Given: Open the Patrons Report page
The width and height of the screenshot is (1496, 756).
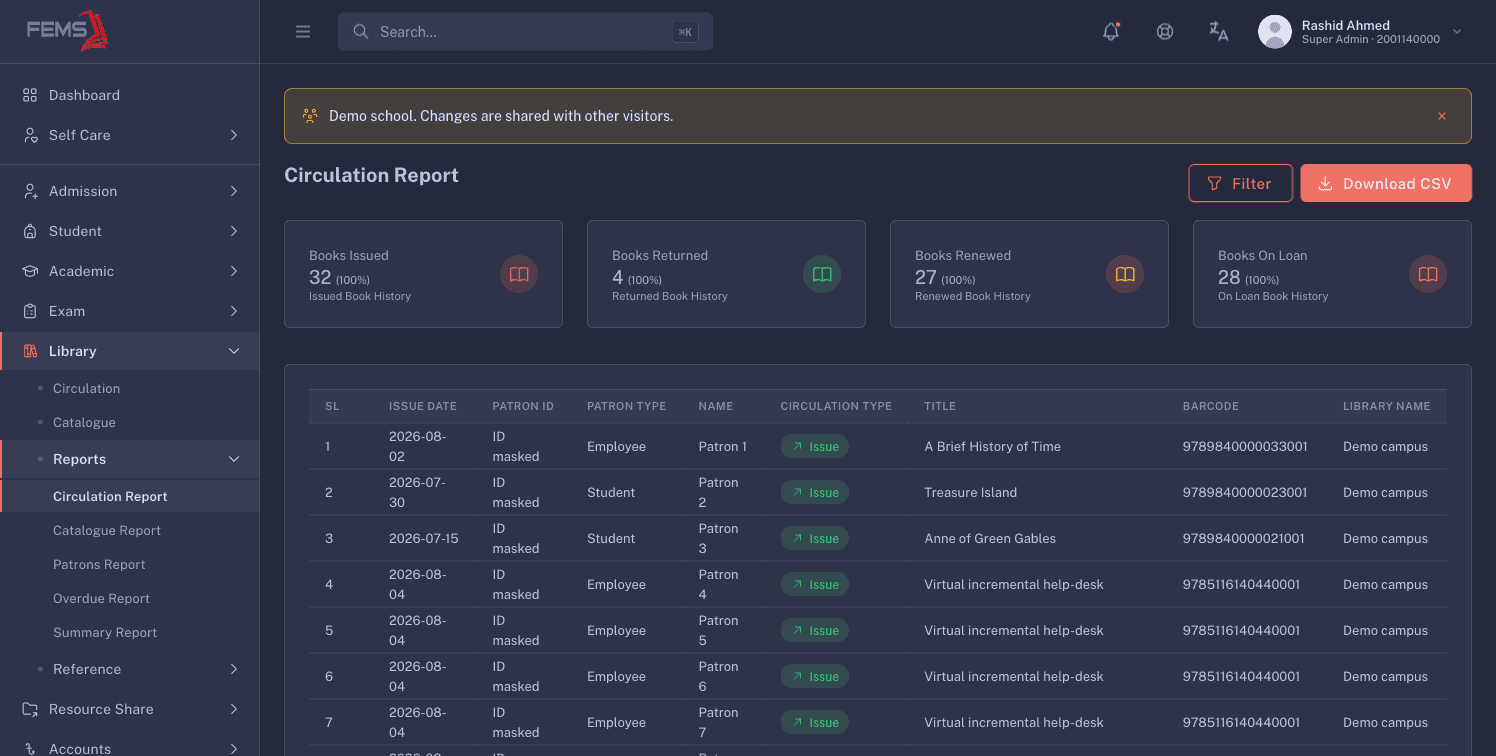Looking at the screenshot, I should coord(99,564).
